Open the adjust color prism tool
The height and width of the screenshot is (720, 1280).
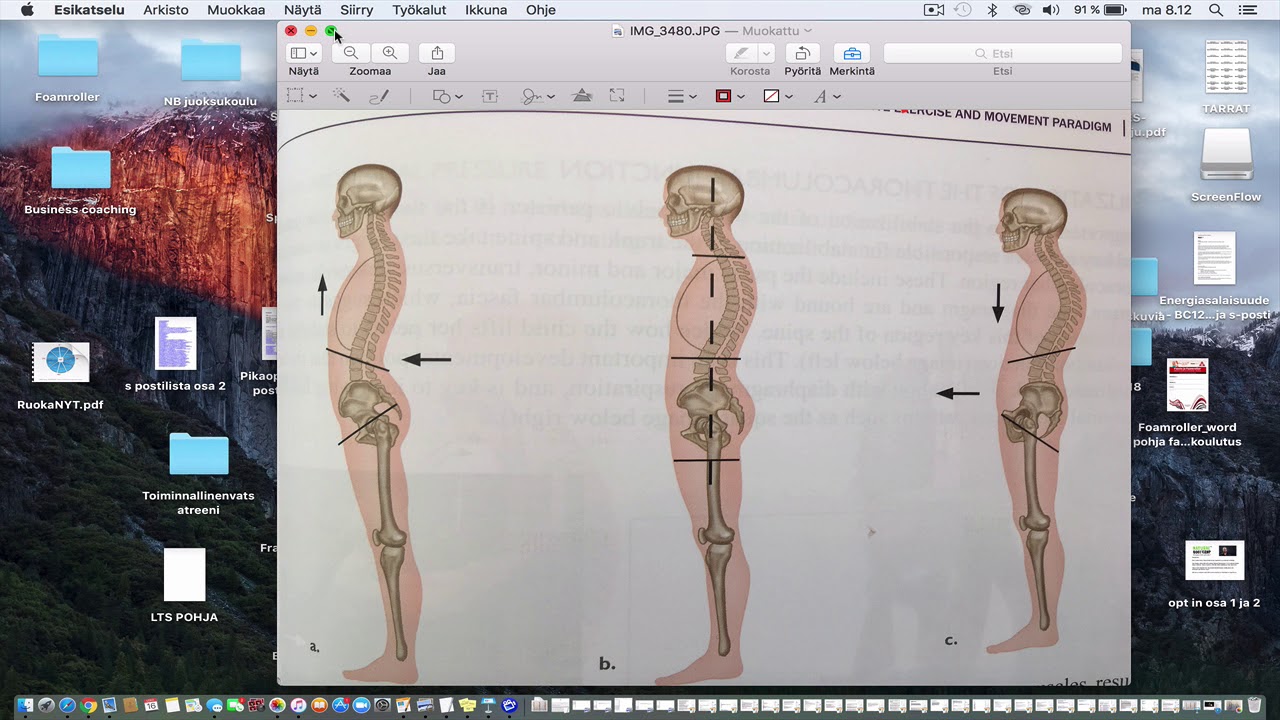pyautogui.click(x=581, y=96)
